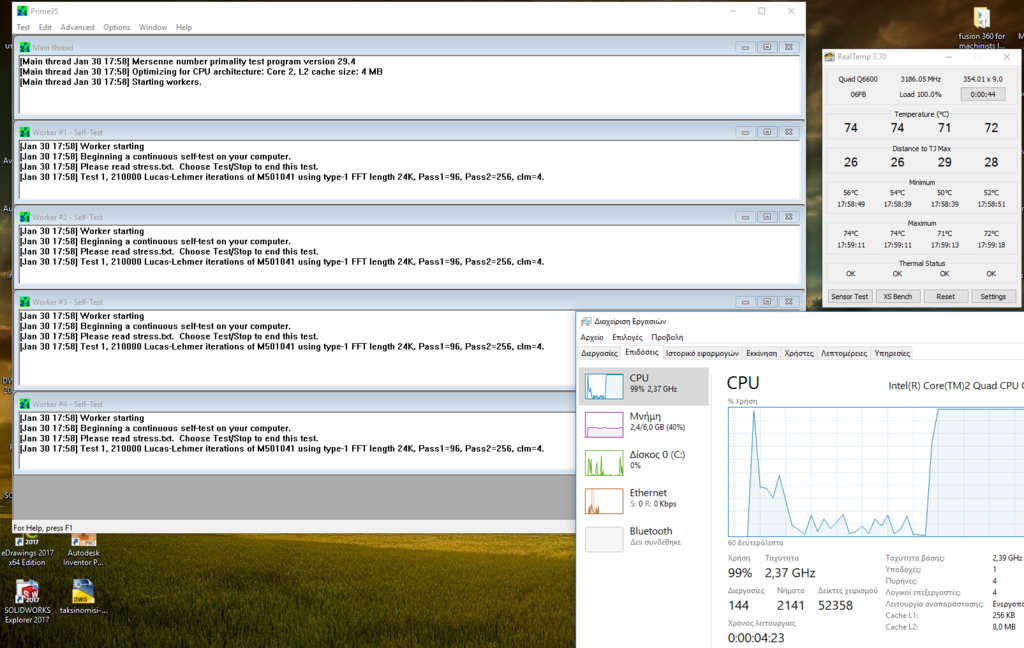The height and width of the screenshot is (648, 1024).
Task: Maximize the Worker #2 child window
Action: [767, 217]
